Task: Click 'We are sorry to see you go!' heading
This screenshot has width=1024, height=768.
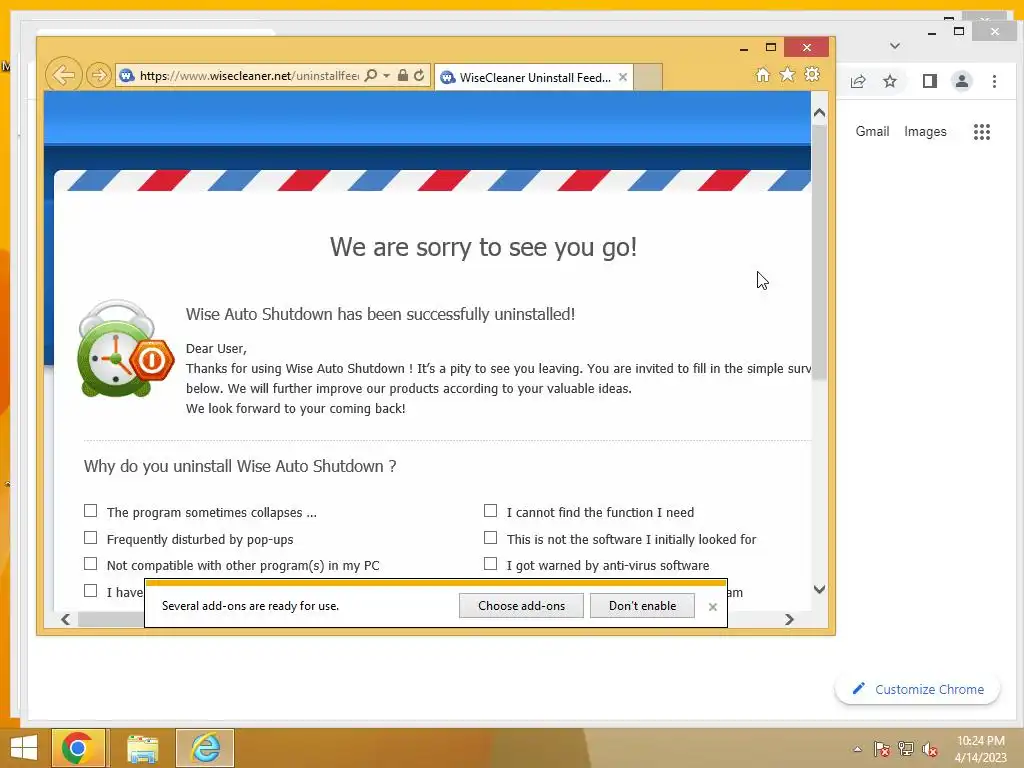Action: [483, 248]
